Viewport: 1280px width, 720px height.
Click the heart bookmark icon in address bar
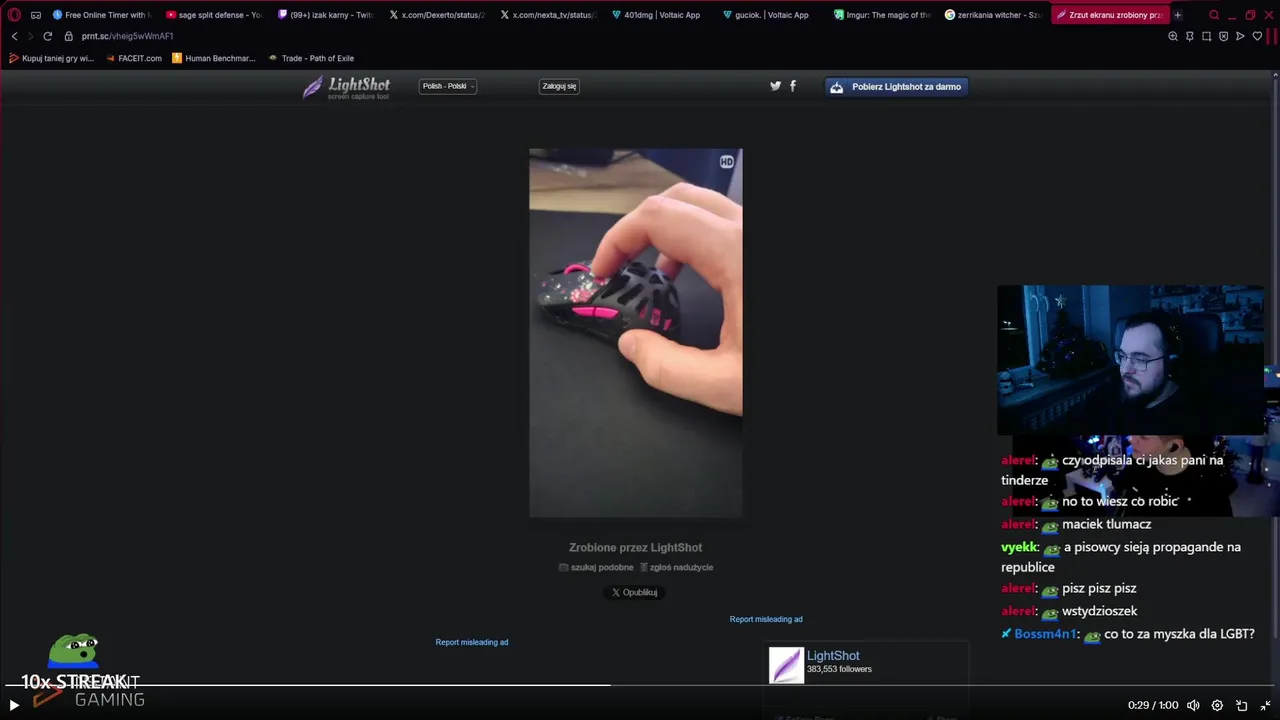pyautogui.click(x=1257, y=36)
